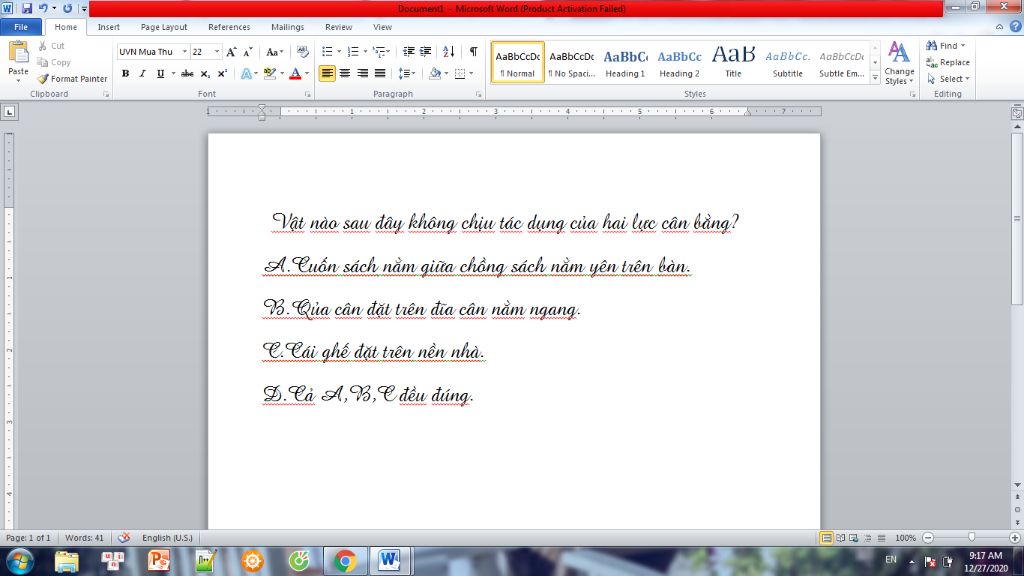Screen dimensions: 1024x576
Task: Start a numbered list
Action: coord(353,52)
